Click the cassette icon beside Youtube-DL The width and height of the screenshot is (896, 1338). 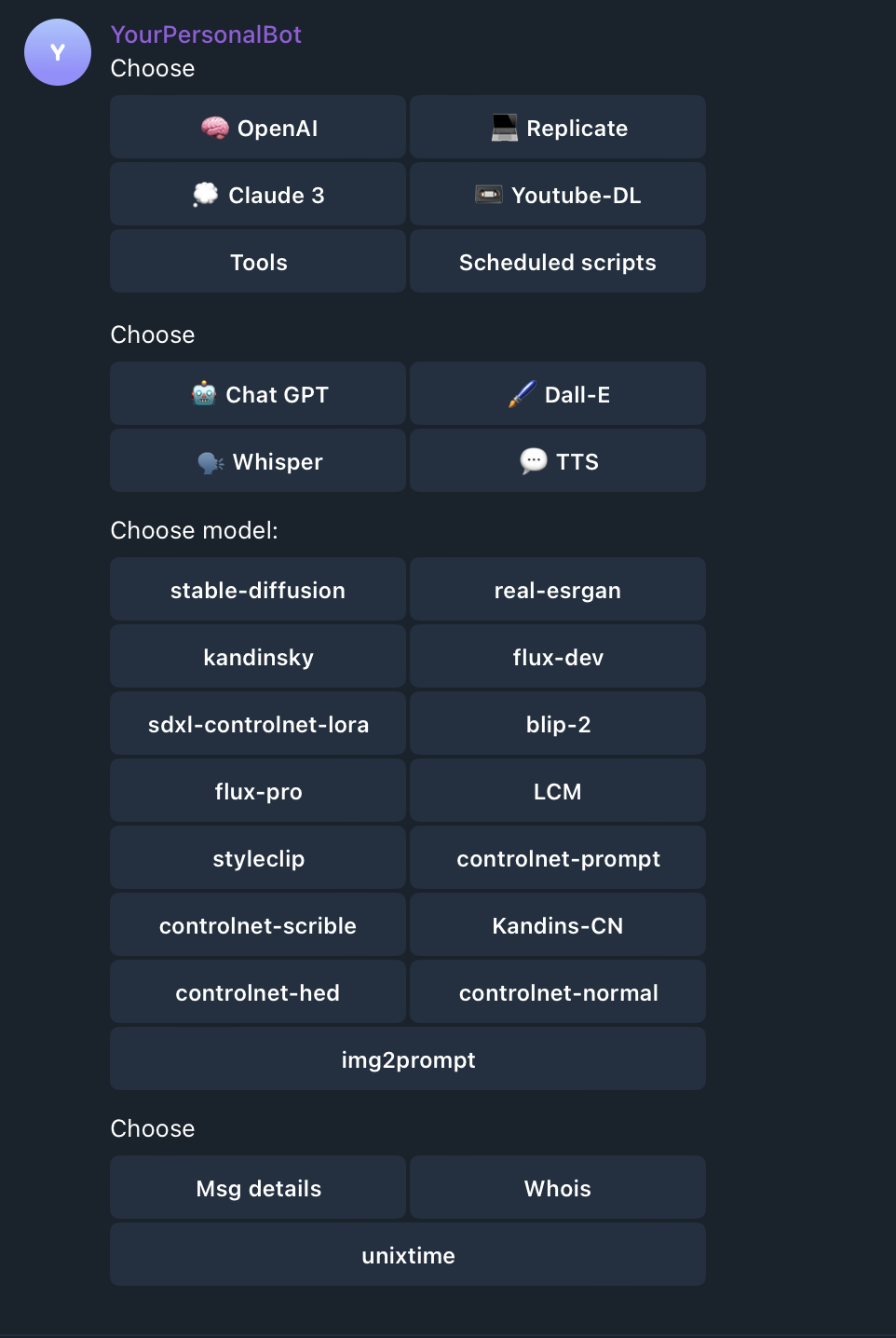489,195
